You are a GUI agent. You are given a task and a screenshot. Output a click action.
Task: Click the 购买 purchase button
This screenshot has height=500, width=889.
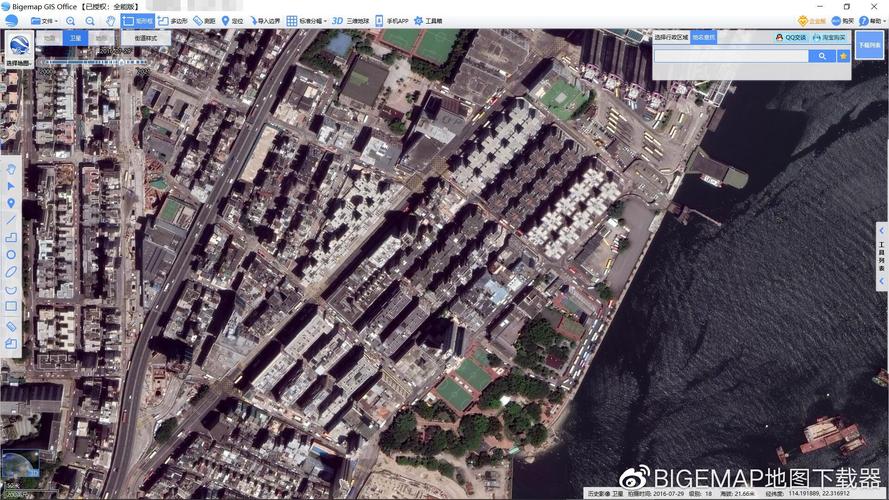[843, 21]
